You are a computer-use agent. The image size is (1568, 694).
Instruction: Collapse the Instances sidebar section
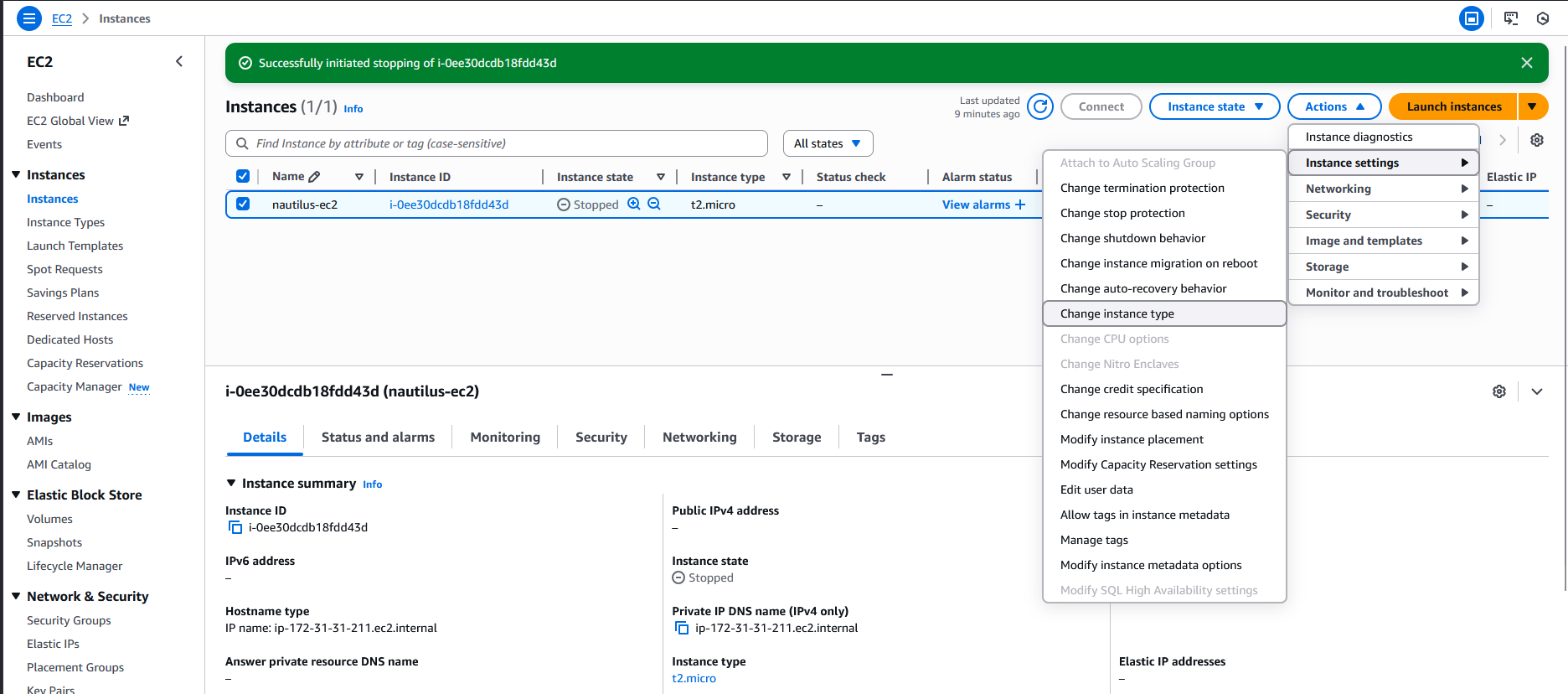point(16,174)
